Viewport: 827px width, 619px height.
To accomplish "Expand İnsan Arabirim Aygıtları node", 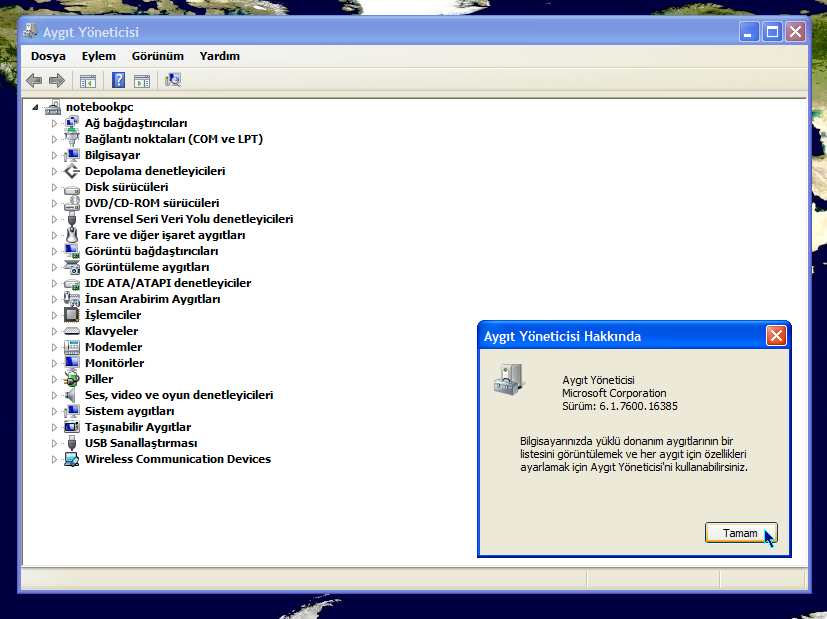I will tap(54, 299).
